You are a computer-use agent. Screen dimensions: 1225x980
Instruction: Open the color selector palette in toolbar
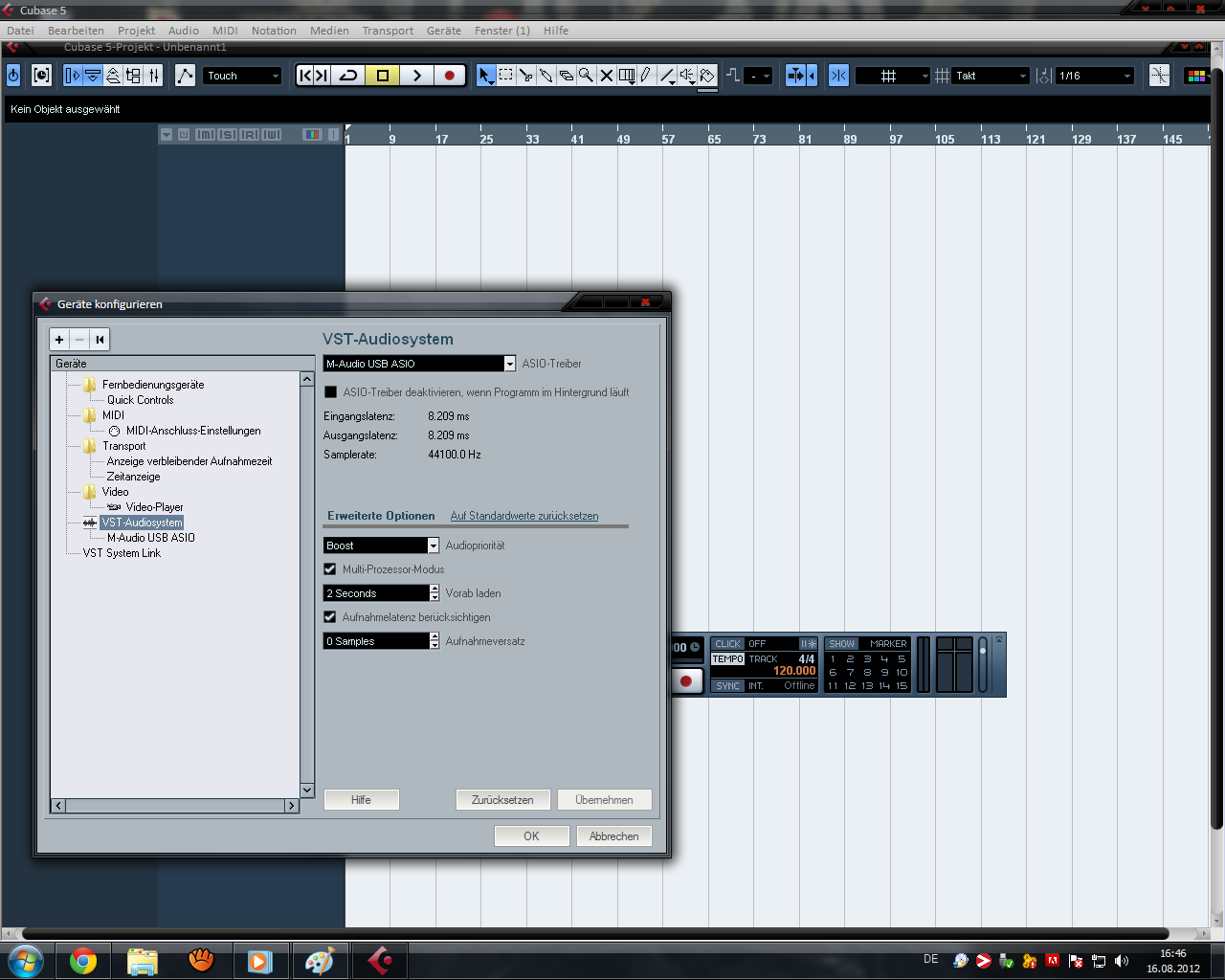1196,75
